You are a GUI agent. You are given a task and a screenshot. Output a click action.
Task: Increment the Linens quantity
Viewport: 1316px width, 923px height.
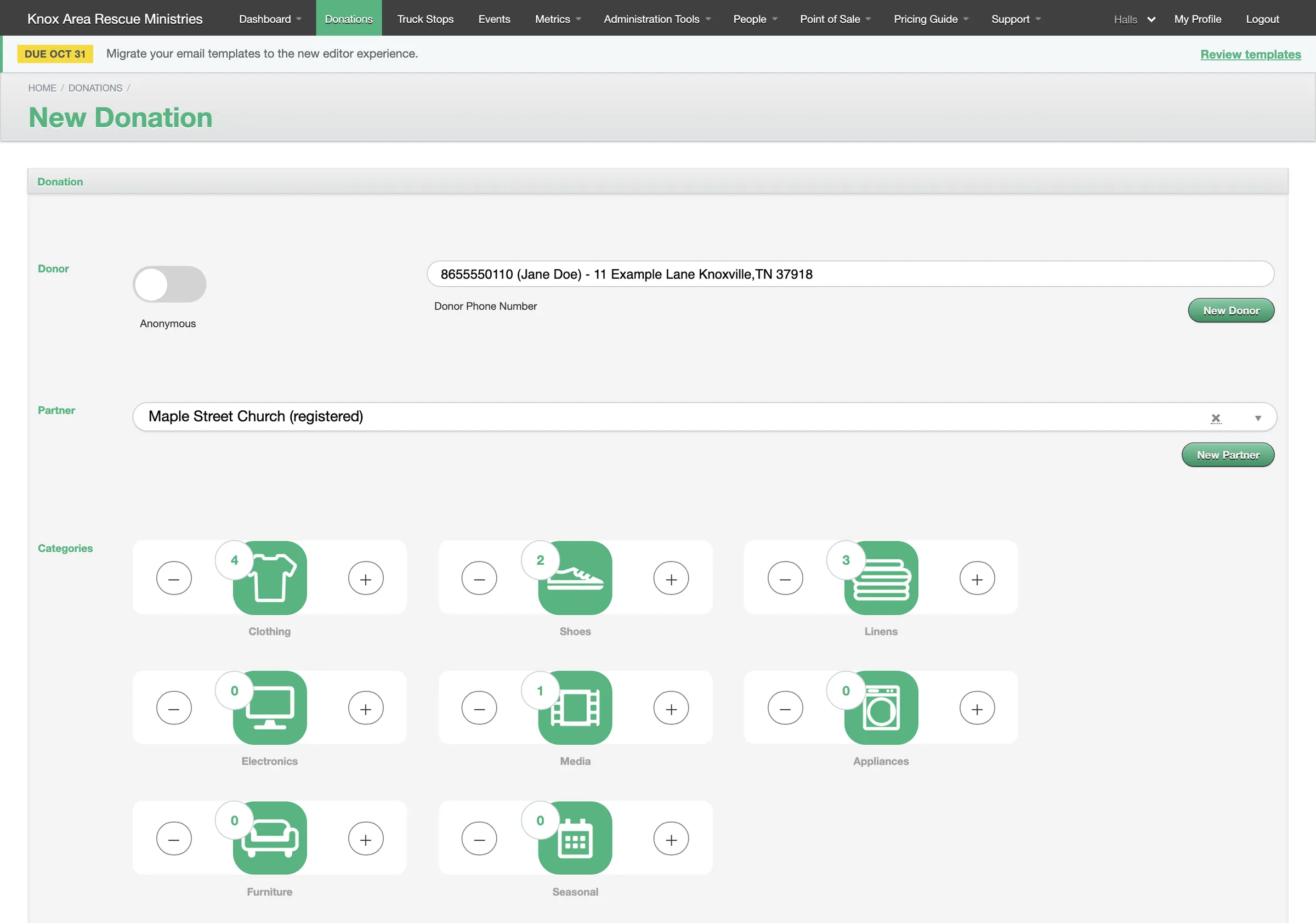(x=977, y=579)
